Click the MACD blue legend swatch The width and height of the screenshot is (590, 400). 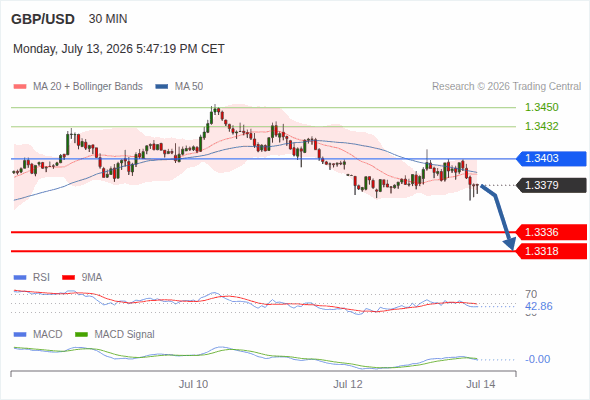pos(20,335)
